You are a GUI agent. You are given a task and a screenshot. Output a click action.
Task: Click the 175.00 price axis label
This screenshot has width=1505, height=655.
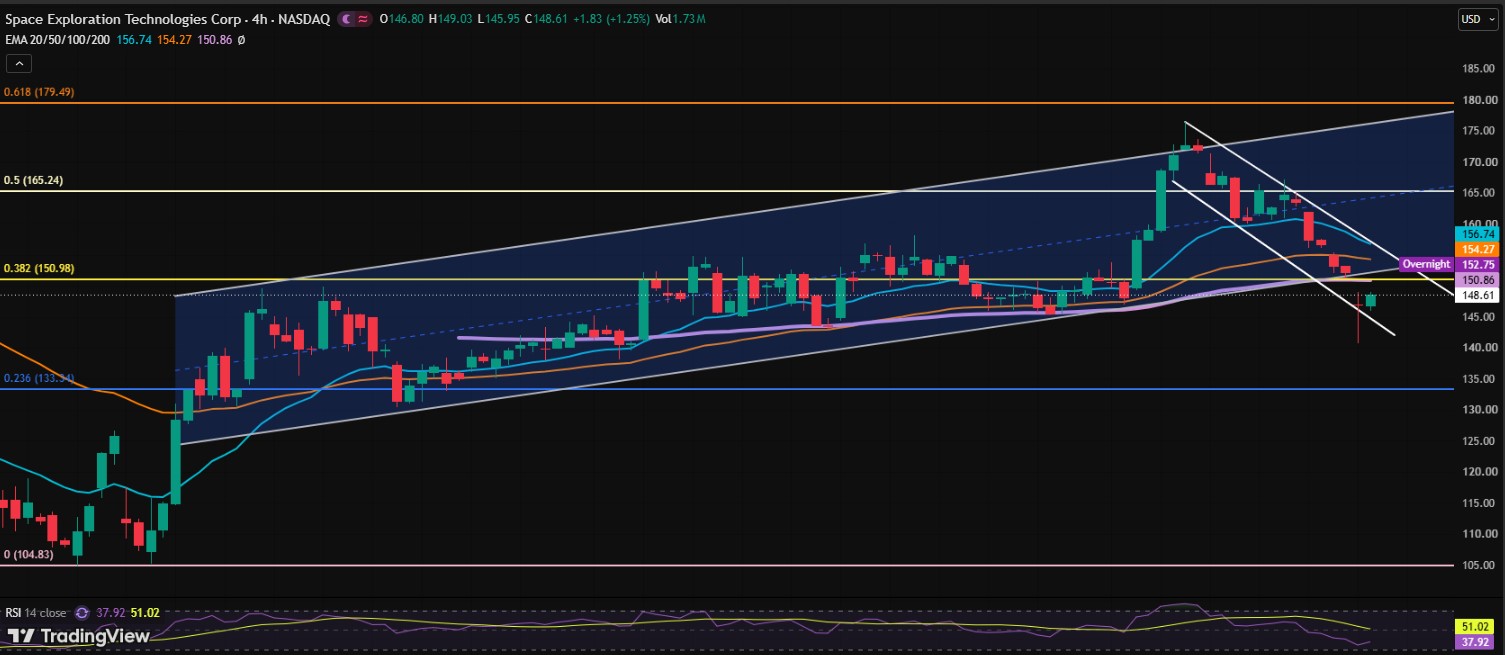click(x=1479, y=131)
